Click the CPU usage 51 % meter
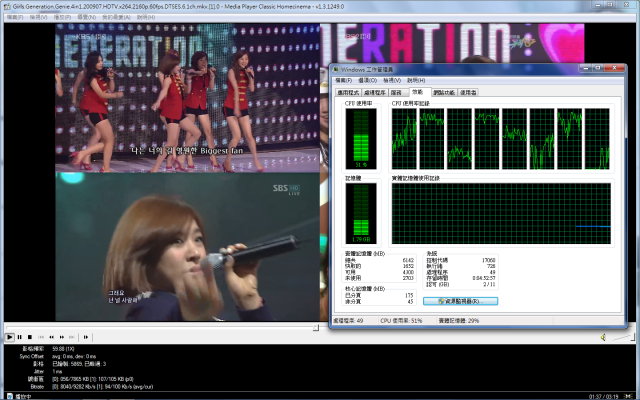The width and height of the screenshot is (640, 400). pos(361,139)
